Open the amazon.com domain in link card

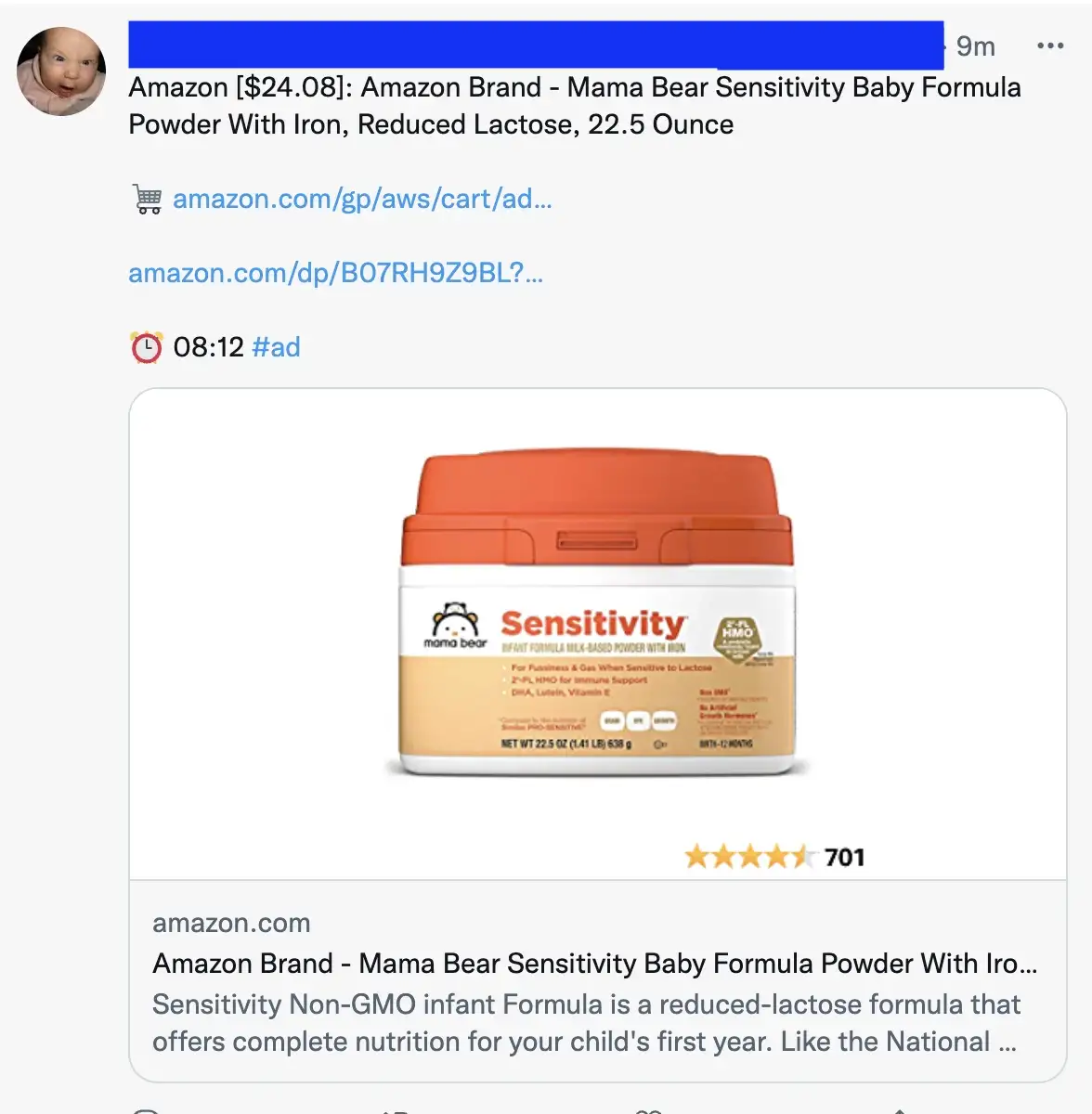[x=231, y=924]
